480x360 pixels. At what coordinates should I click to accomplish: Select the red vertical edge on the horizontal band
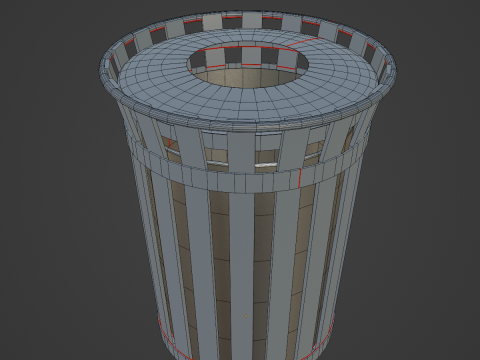coord(300,179)
